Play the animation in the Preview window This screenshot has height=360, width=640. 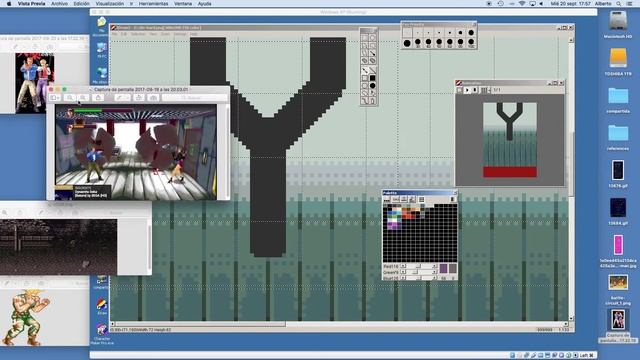(467, 90)
